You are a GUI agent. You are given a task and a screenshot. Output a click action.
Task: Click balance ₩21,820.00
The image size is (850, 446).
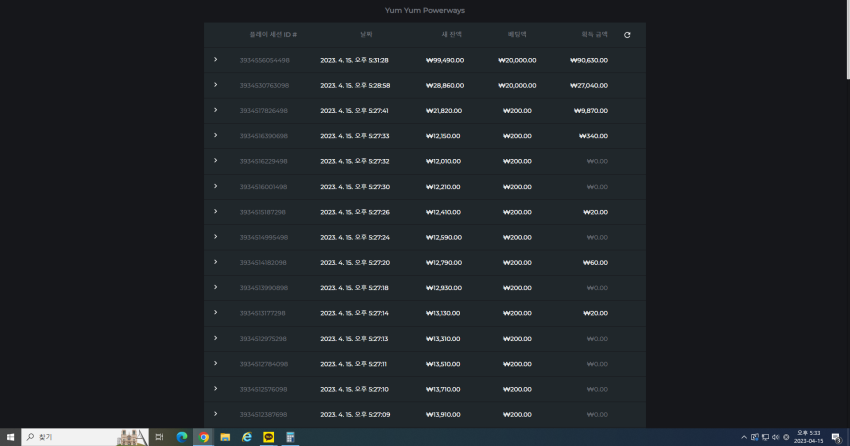tap(444, 111)
